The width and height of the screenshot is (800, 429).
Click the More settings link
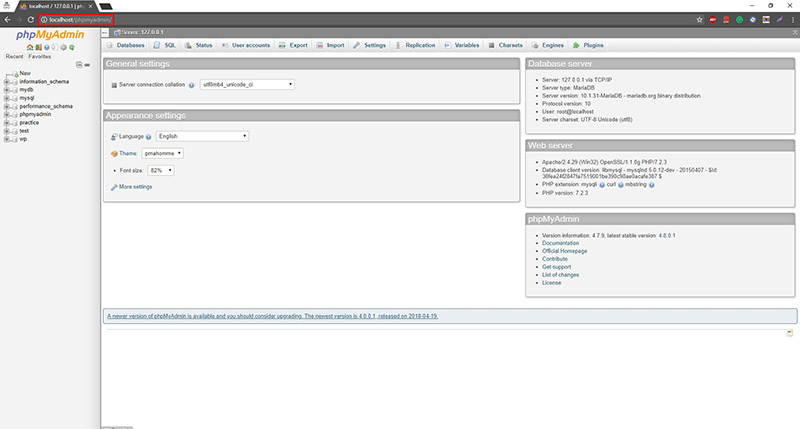click(135, 187)
